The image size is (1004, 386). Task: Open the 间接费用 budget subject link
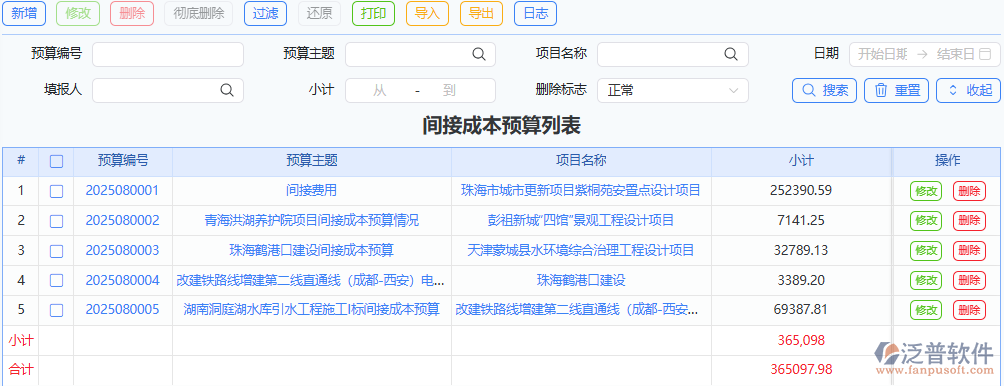pos(312,191)
